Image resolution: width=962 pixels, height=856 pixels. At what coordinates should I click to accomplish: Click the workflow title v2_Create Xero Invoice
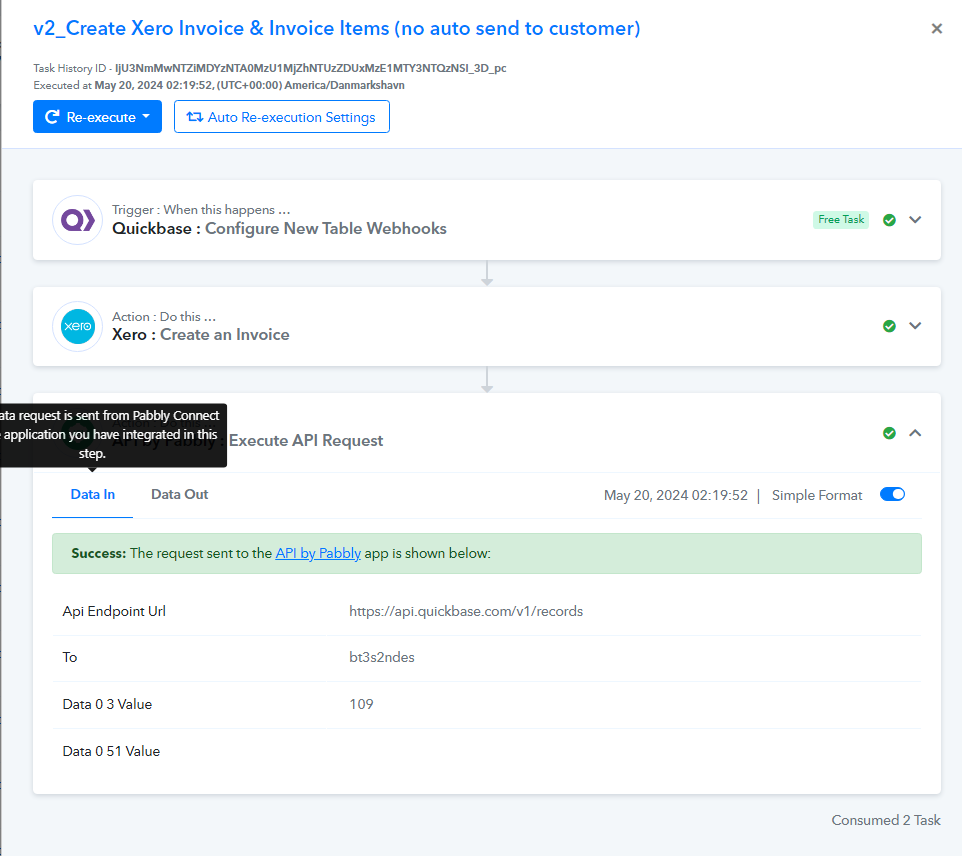337,28
